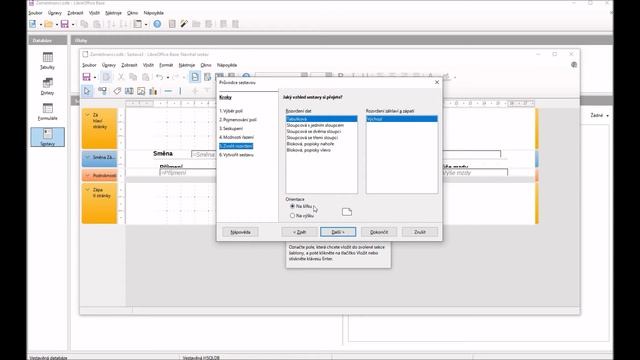Screen dimensions: 640x360
Task: Click Horizontal line tool in designer toolbar
Action: pyautogui.click(x=168, y=91)
